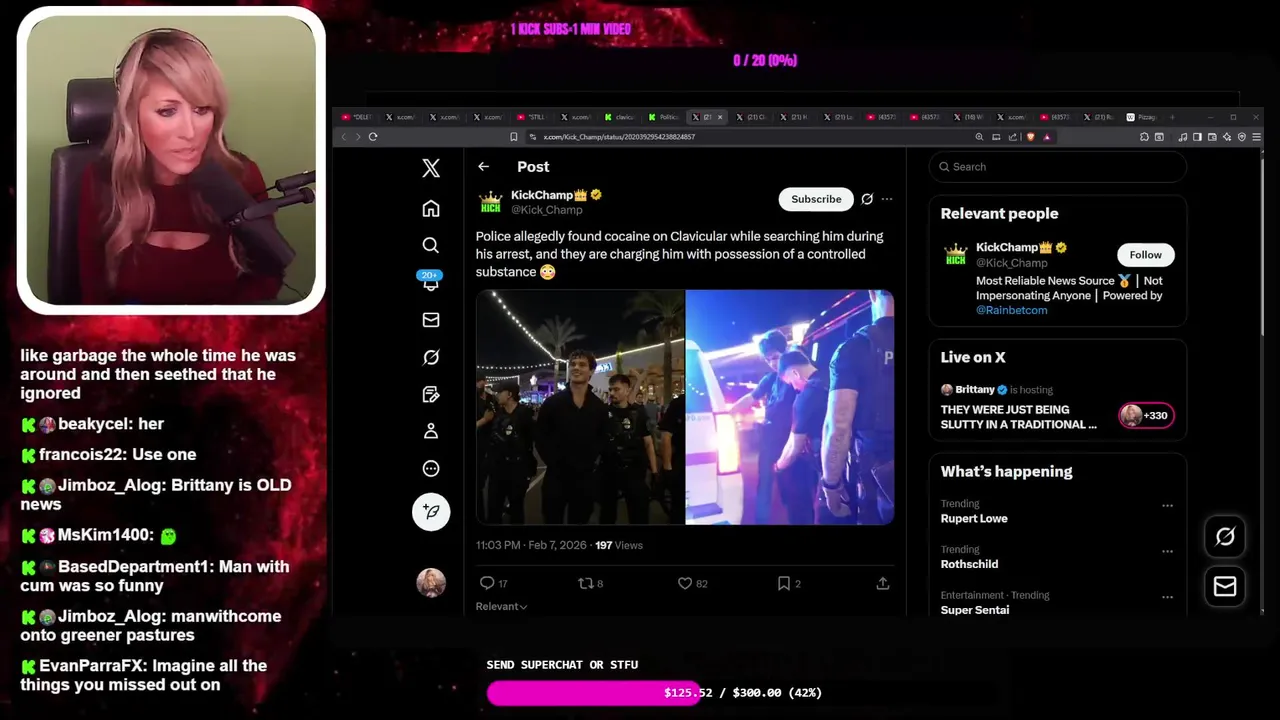
Task: Focus the X Search field
Action: (x=1058, y=167)
